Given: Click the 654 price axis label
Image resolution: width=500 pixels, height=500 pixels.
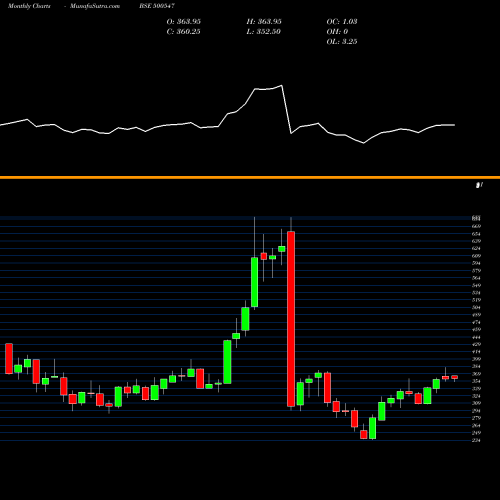Looking at the screenshot, I should 476,234.
